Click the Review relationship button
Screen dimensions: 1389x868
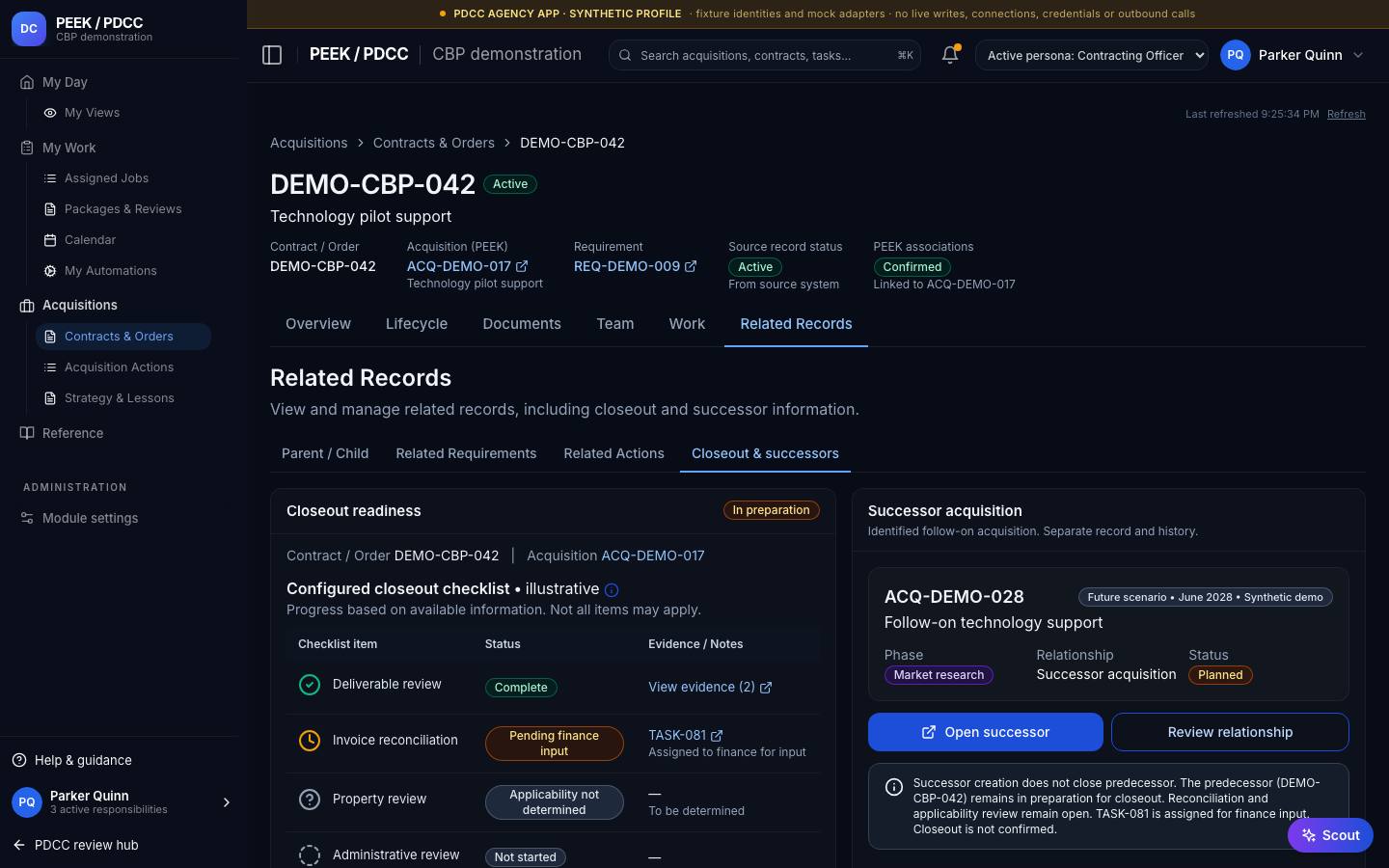click(1230, 732)
